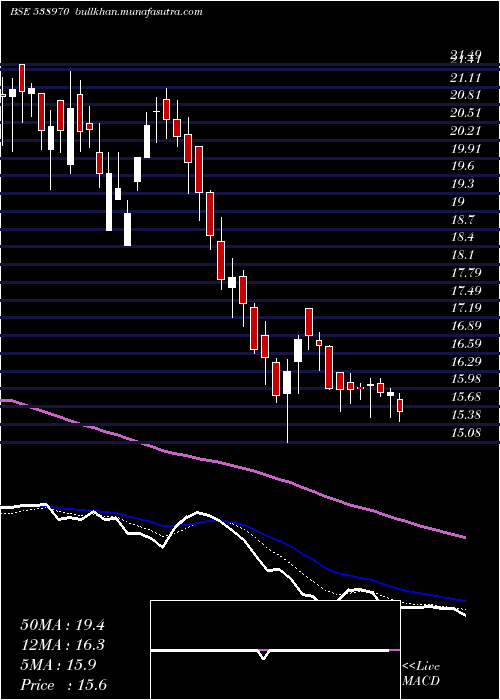Click the 20.51 price level label
The height and width of the screenshot is (700, 500).
coord(465,113)
